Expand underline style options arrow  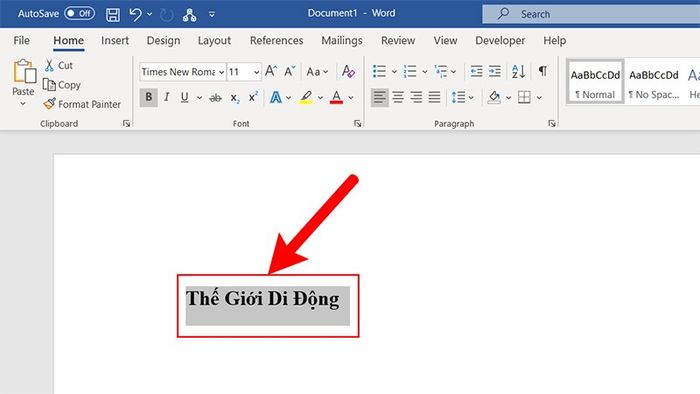[x=199, y=98]
